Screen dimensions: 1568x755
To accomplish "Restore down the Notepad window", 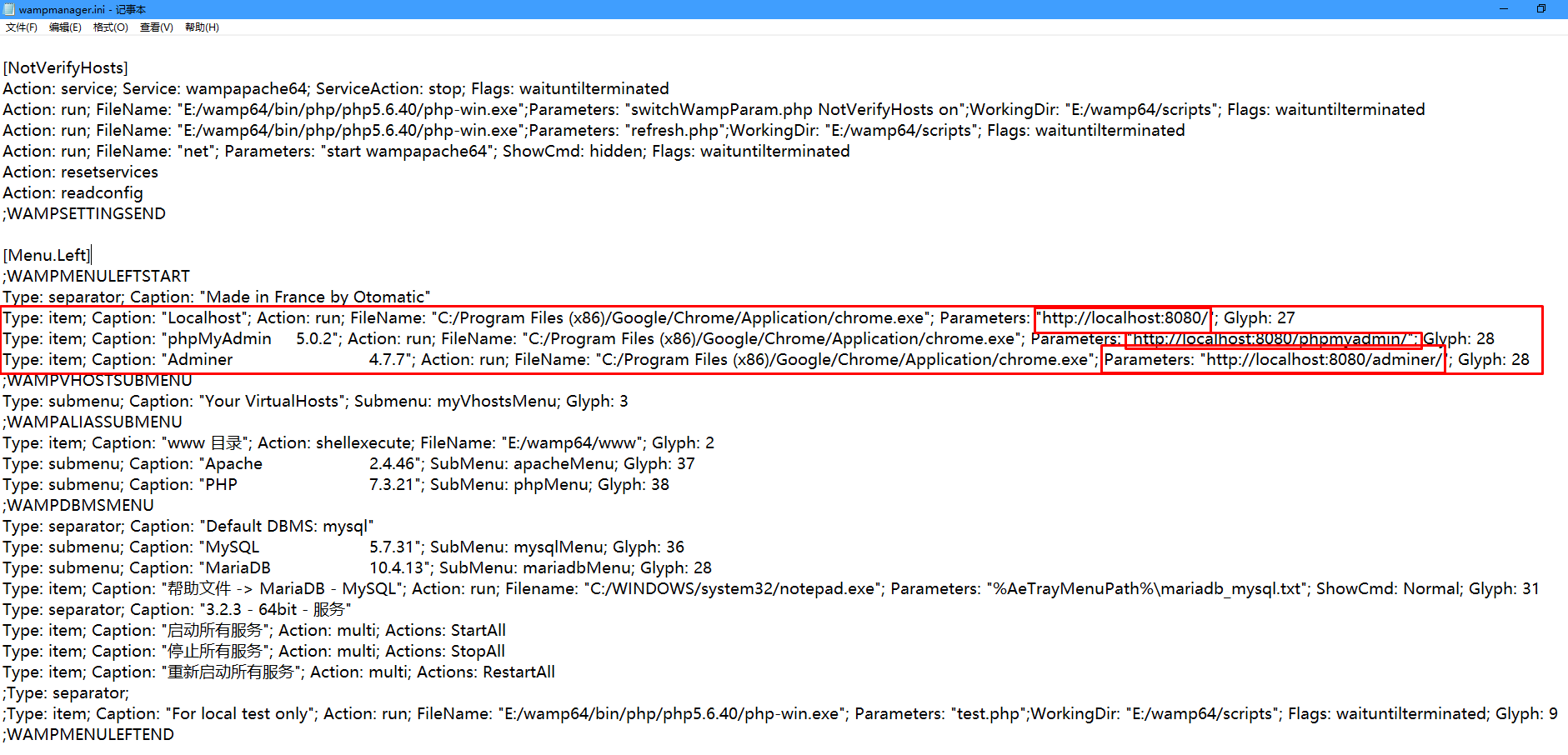I will point(1541,9).
